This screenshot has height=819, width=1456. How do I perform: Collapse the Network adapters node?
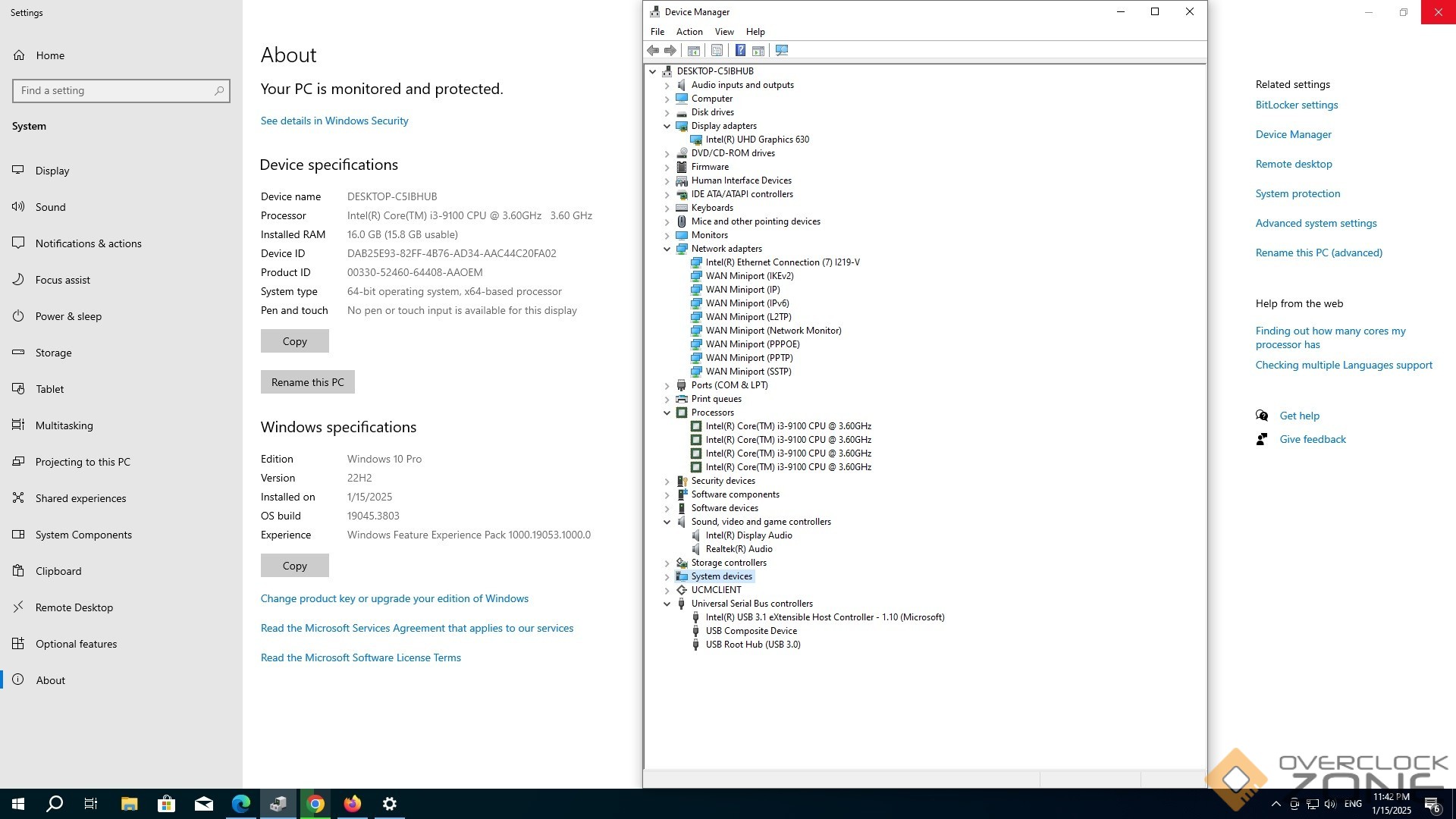pyautogui.click(x=667, y=249)
